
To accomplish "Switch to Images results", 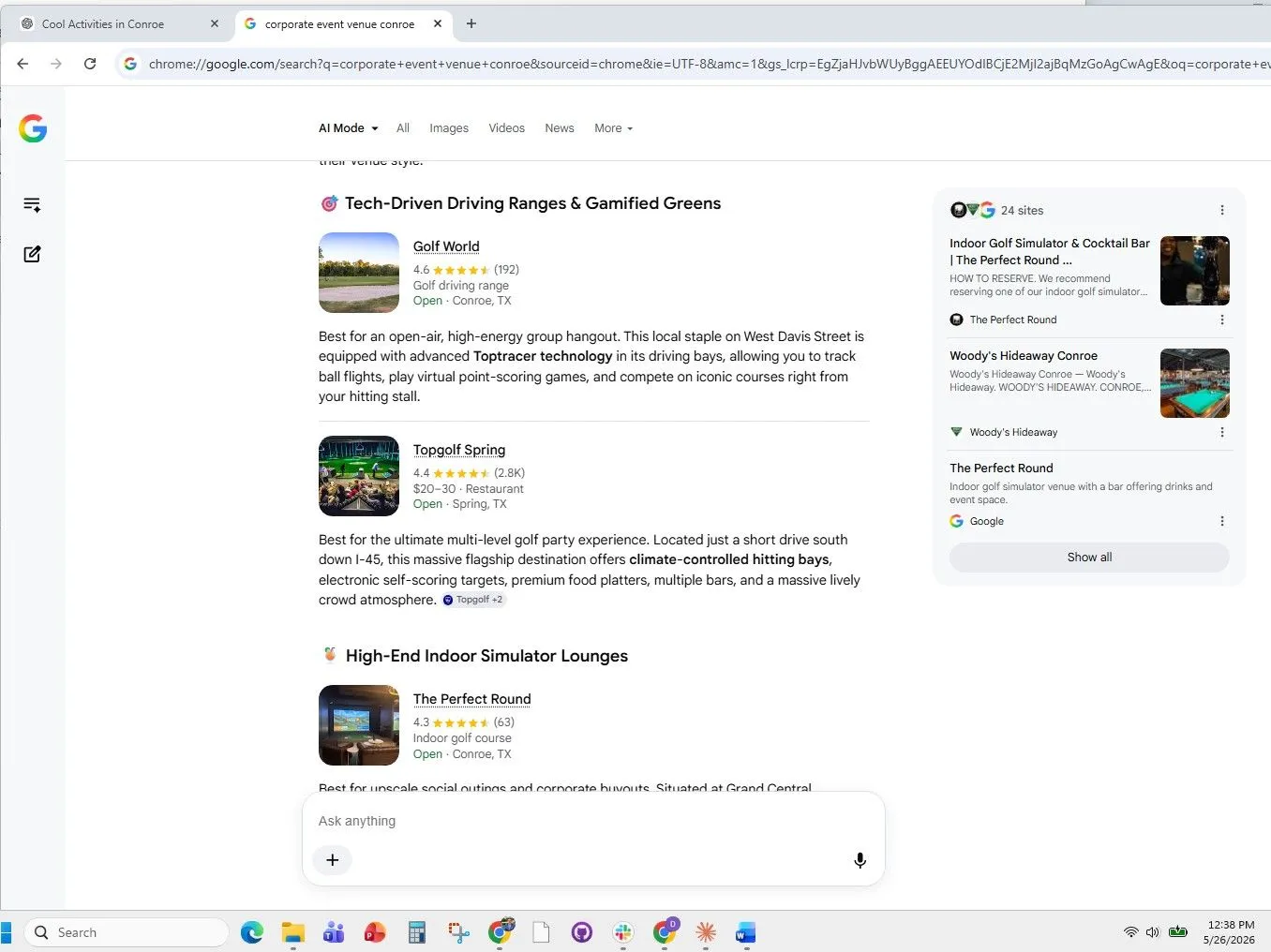I will [449, 128].
